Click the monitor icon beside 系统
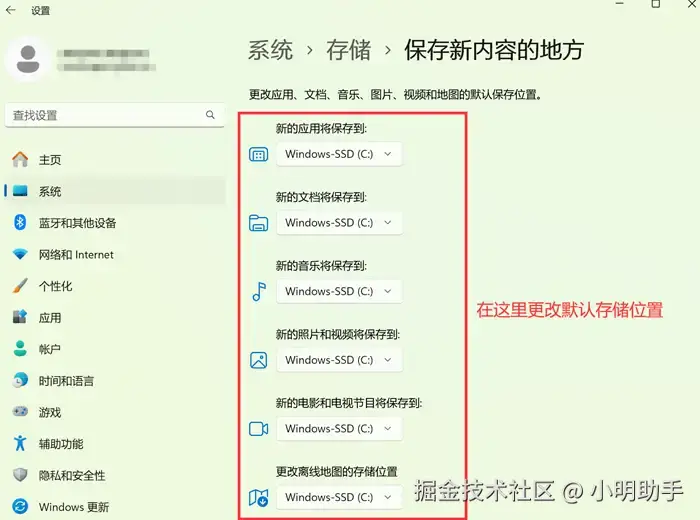700x520 pixels. (x=20, y=191)
